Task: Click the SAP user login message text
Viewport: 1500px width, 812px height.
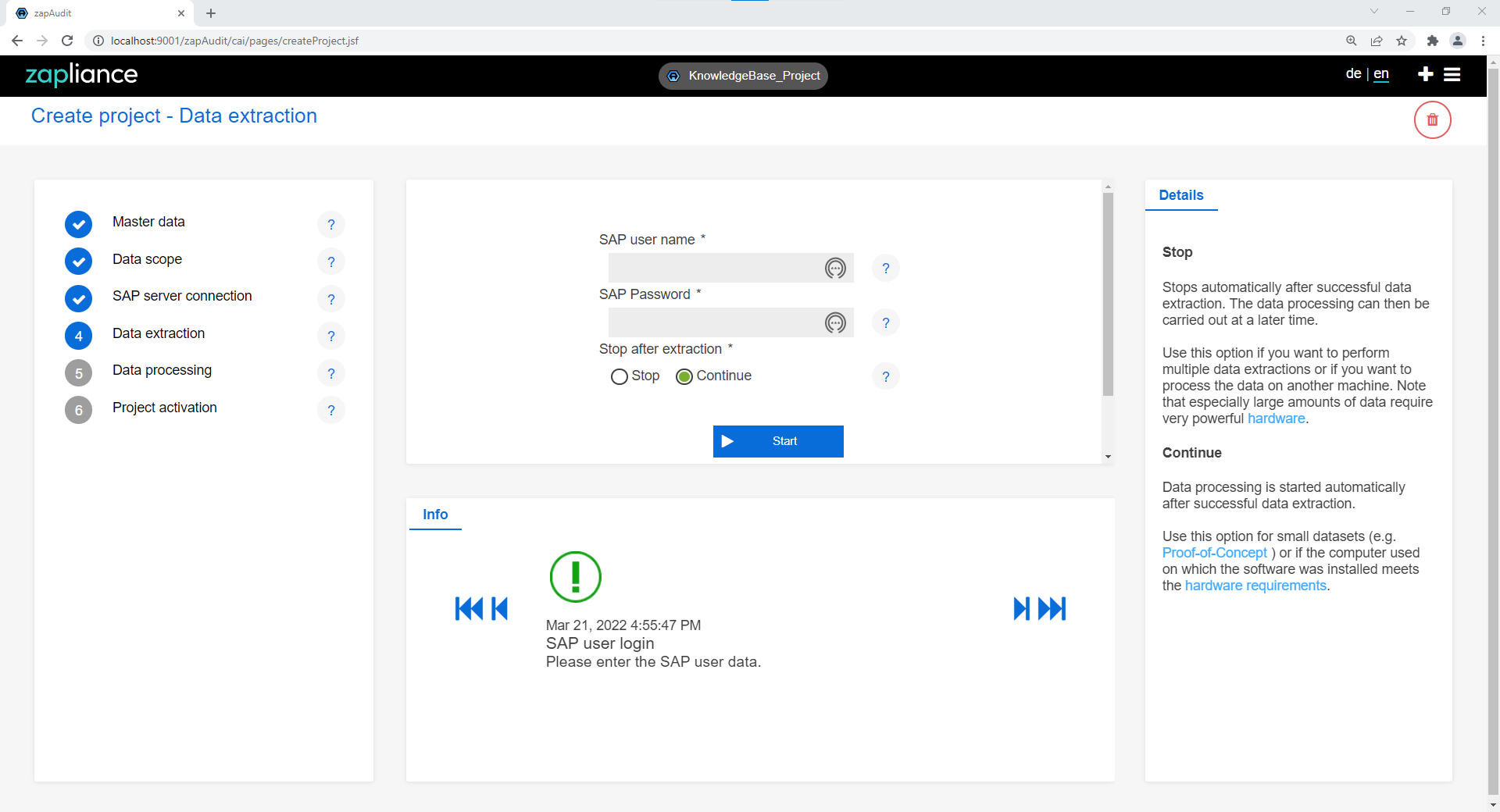Action: (600, 643)
